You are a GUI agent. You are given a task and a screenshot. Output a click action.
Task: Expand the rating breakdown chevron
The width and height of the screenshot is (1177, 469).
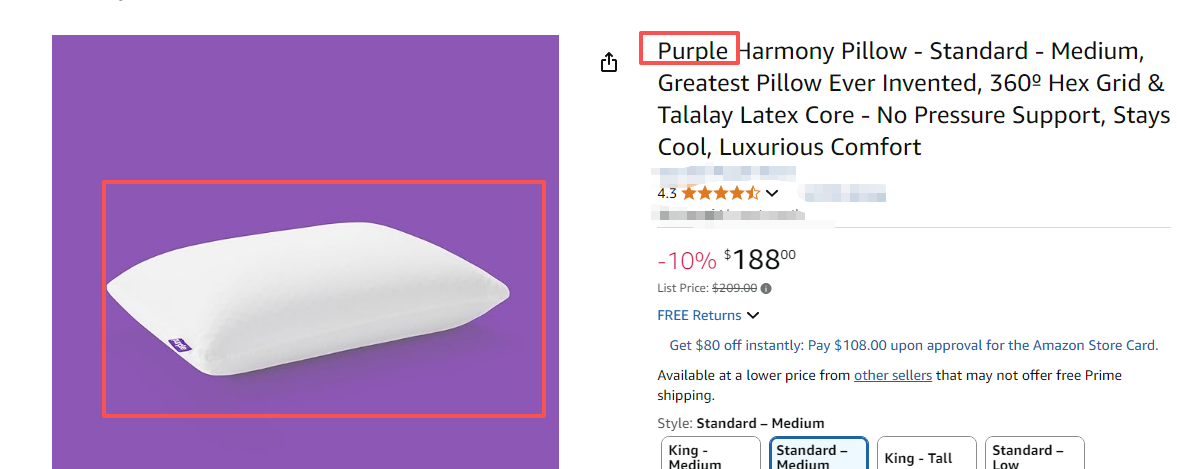pos(772,193)
